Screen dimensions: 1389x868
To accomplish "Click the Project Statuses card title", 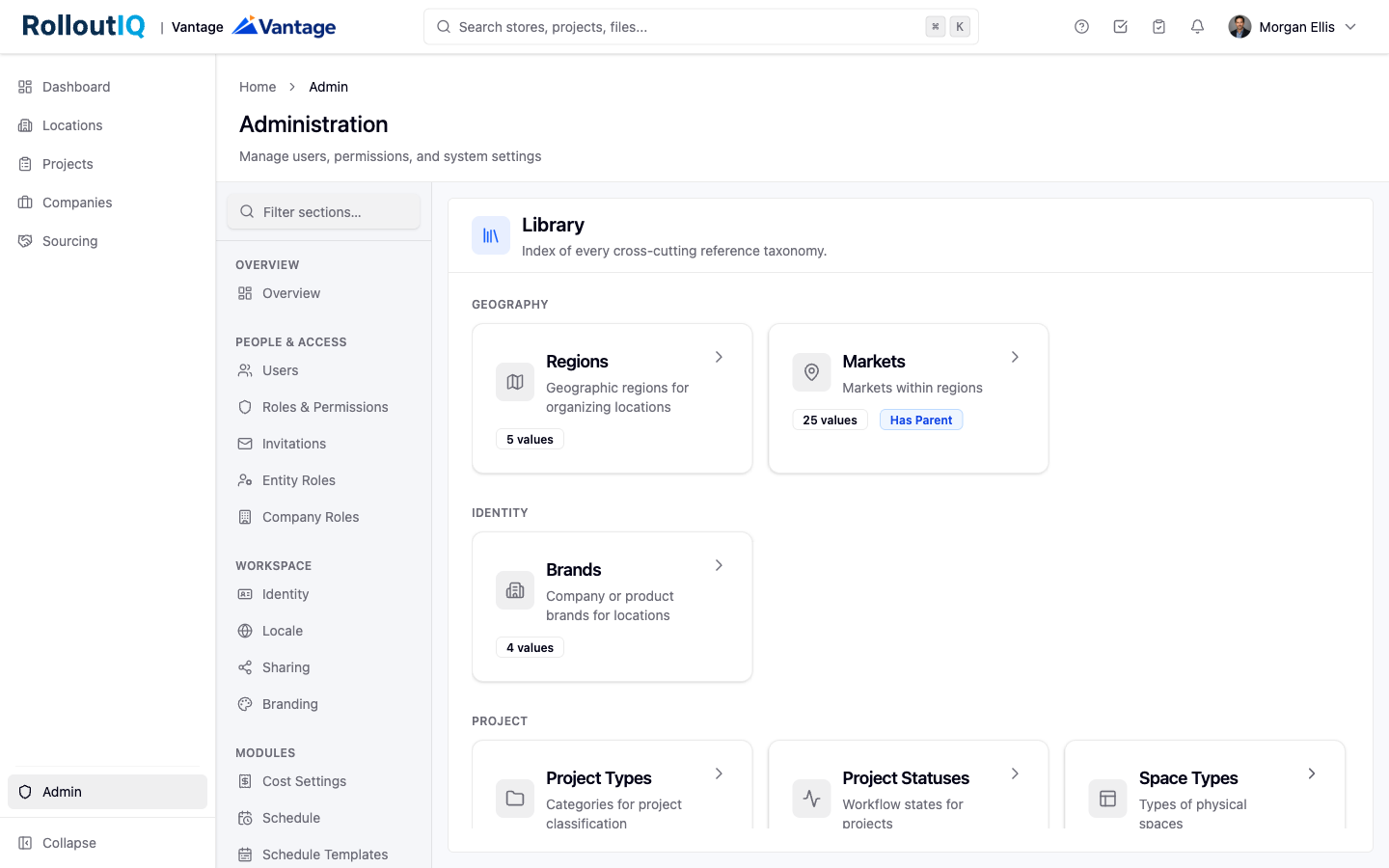I will point(906,778).
